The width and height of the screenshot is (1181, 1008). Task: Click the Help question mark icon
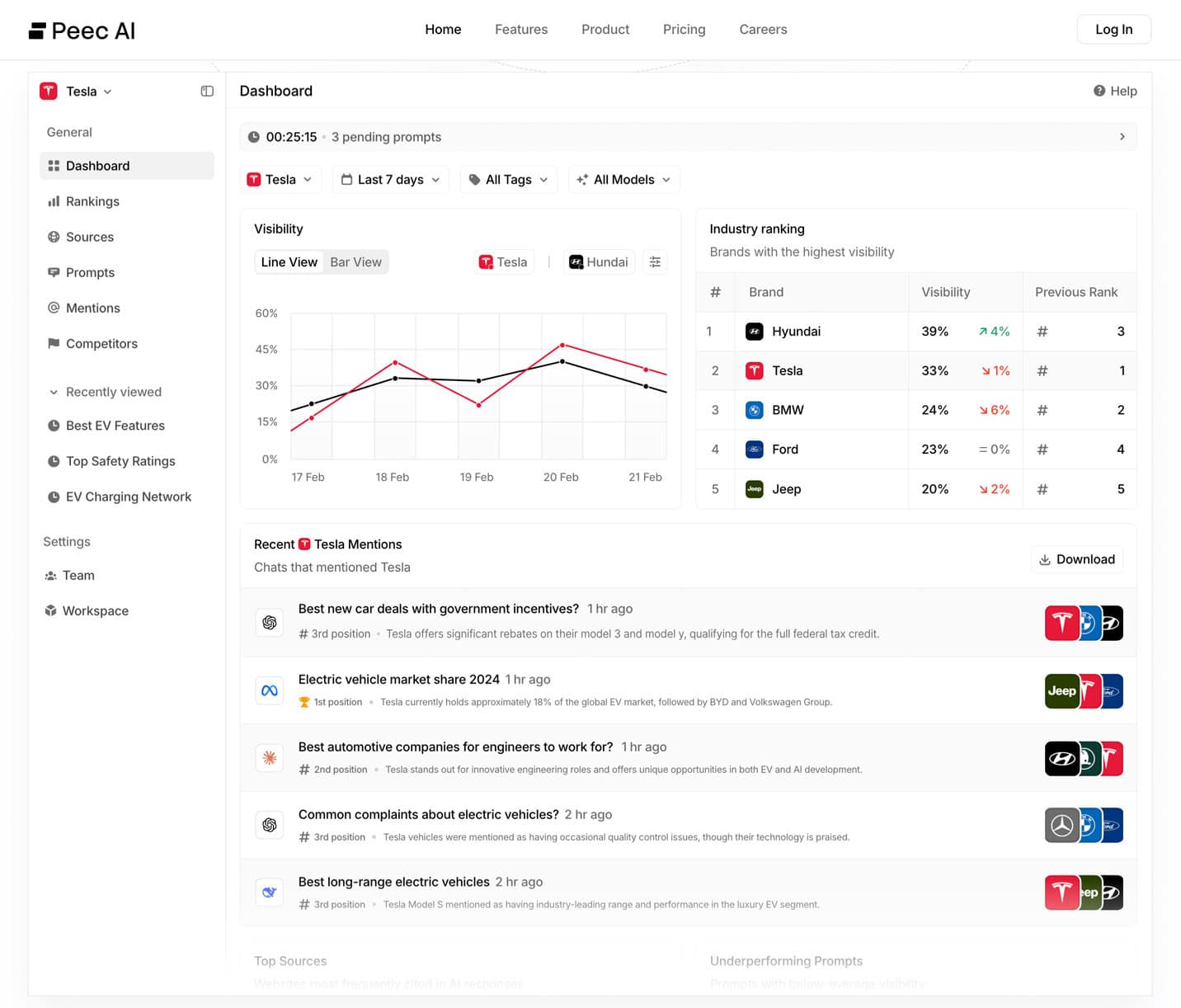pos(1099,91)
